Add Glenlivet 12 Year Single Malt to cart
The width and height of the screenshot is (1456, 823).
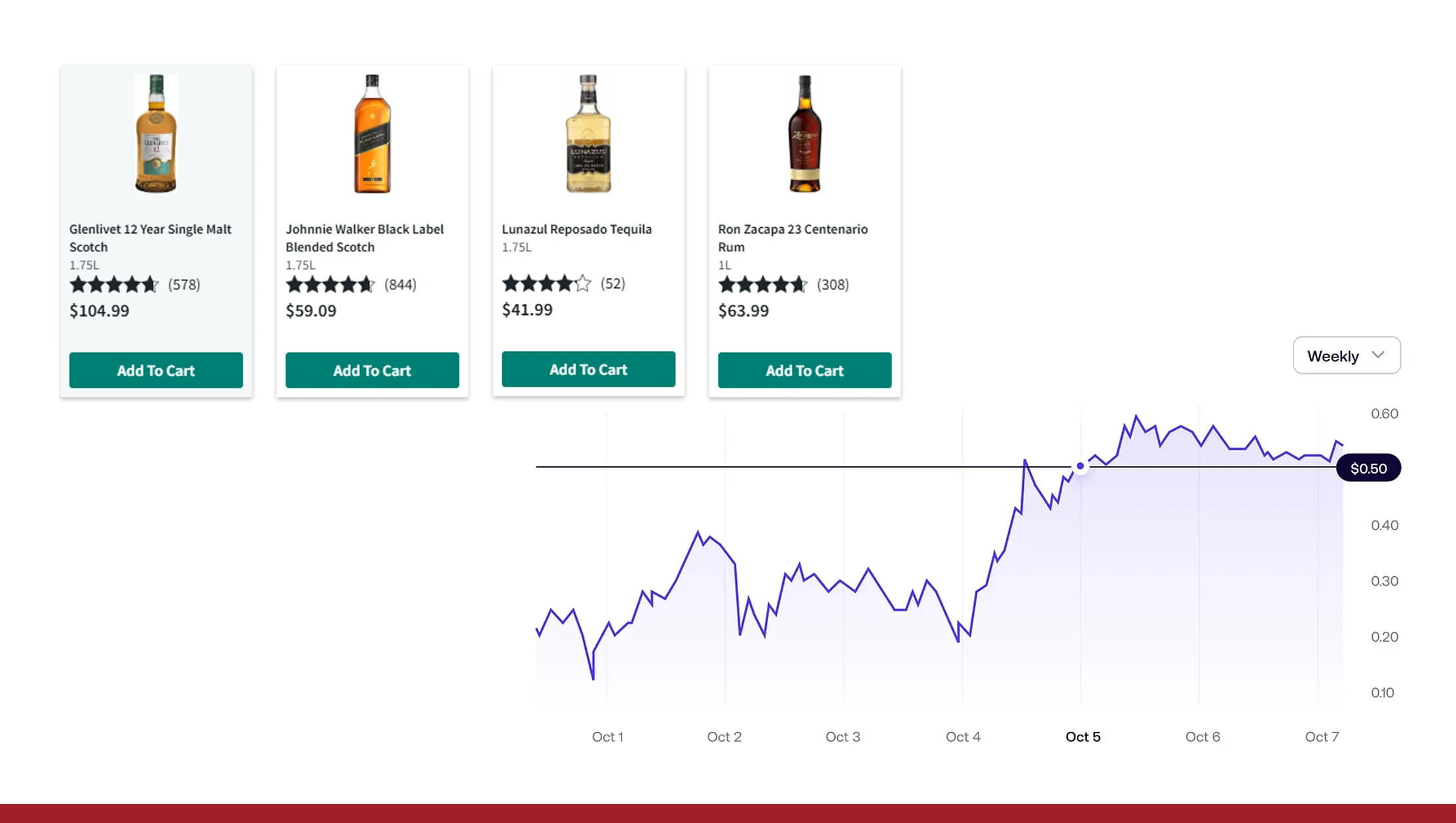tap(155, 370)
